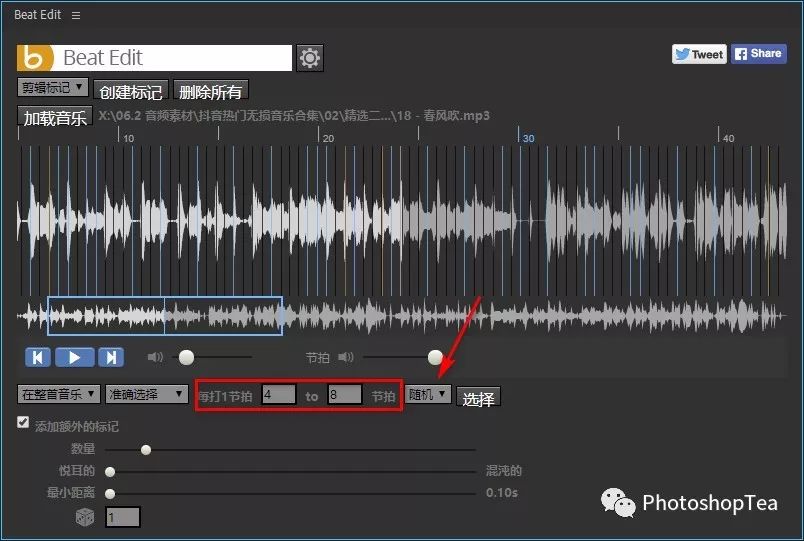
Task: Click the 创建标记 button
Action: 131,91
